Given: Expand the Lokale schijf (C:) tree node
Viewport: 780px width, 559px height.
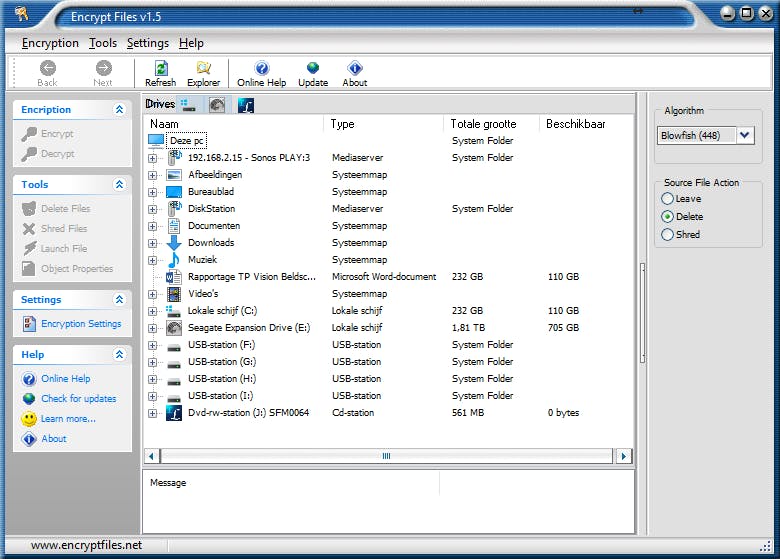Looking at the screenshot, I should pyautogui.click(x=152, y=311).
